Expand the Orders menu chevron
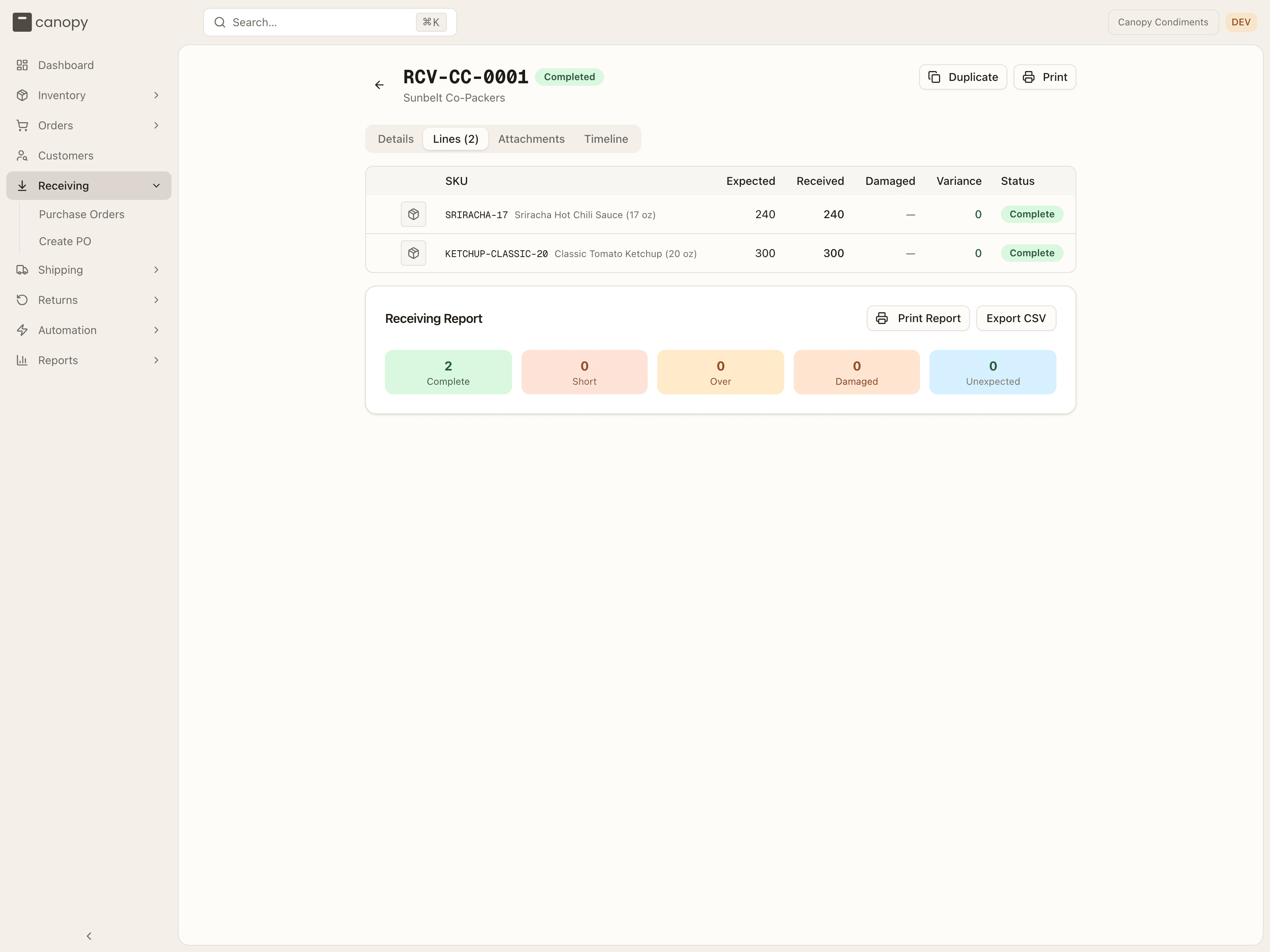 pos(156,125)
